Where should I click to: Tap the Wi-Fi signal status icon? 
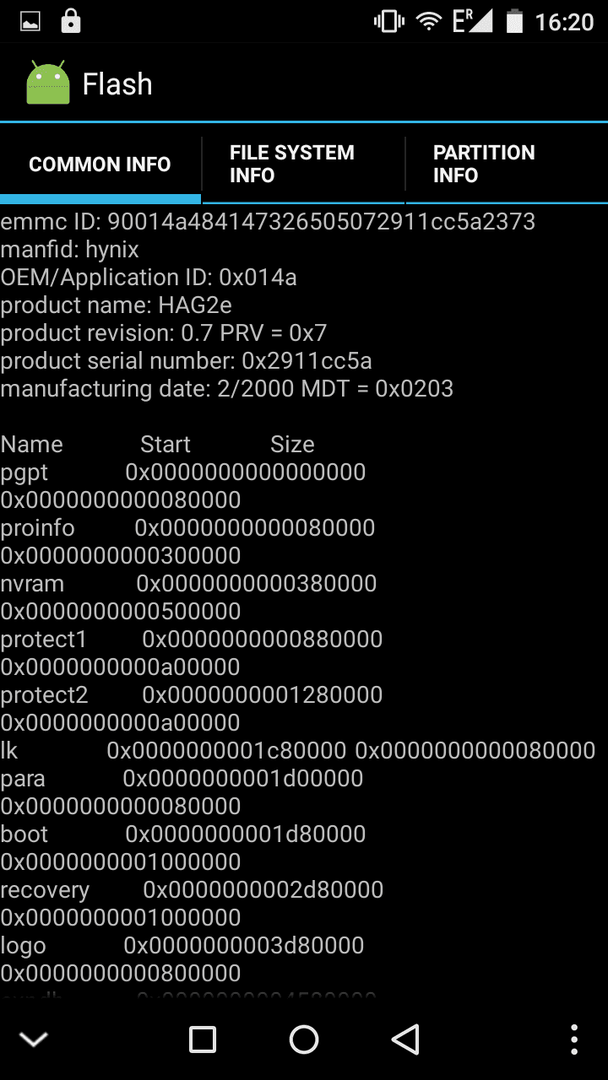click(x=429, y=22)
